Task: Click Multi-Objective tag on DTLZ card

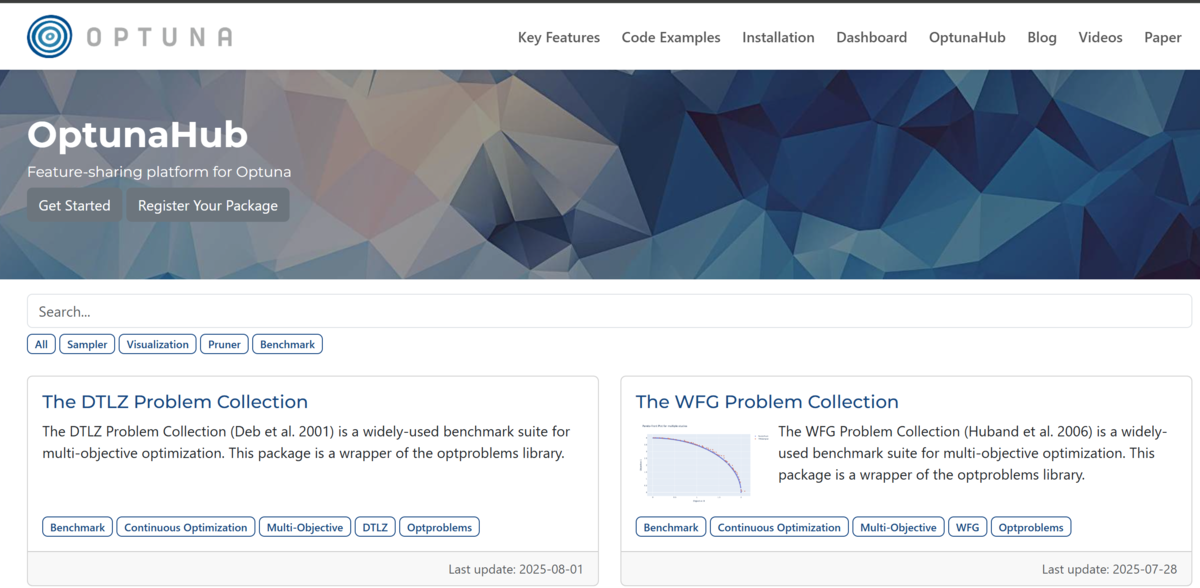Action: (305, 527)
